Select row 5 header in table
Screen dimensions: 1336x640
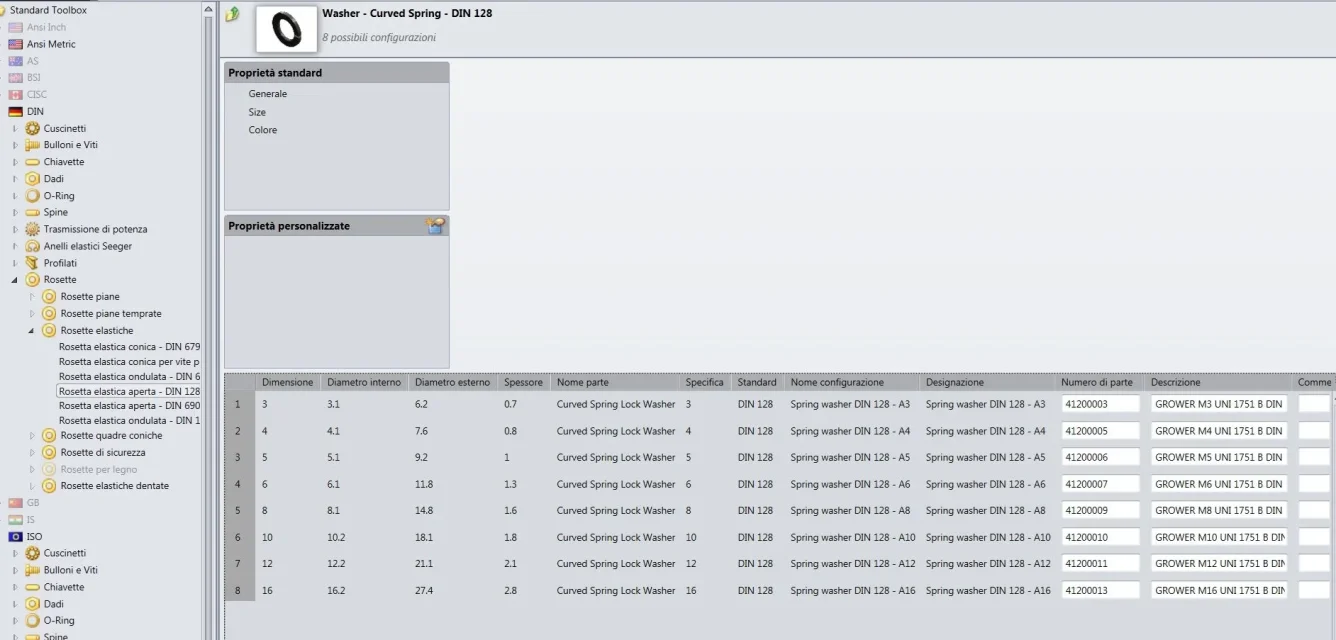[x=238, y=511]
